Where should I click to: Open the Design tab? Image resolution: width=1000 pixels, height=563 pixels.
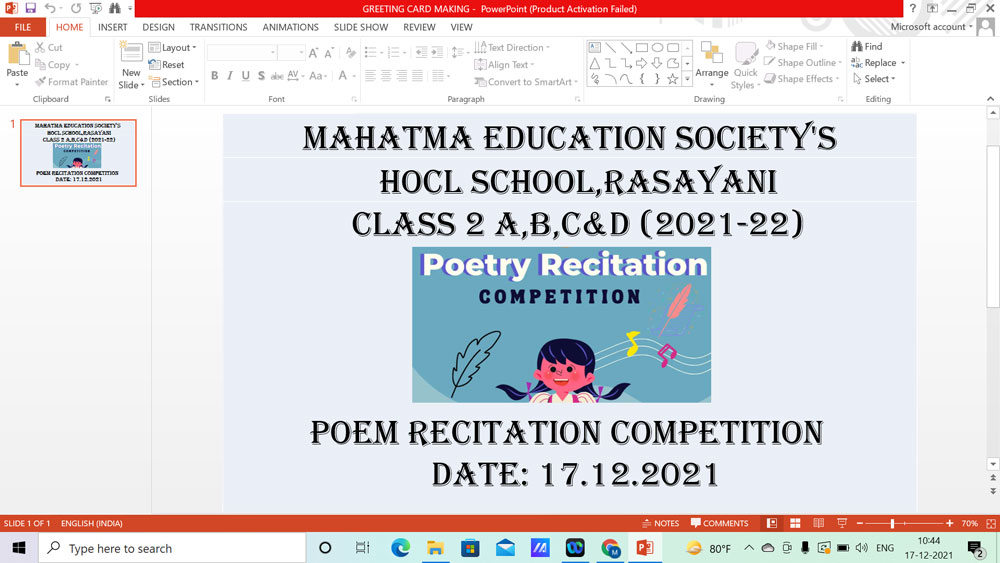(x=158, y=27)
